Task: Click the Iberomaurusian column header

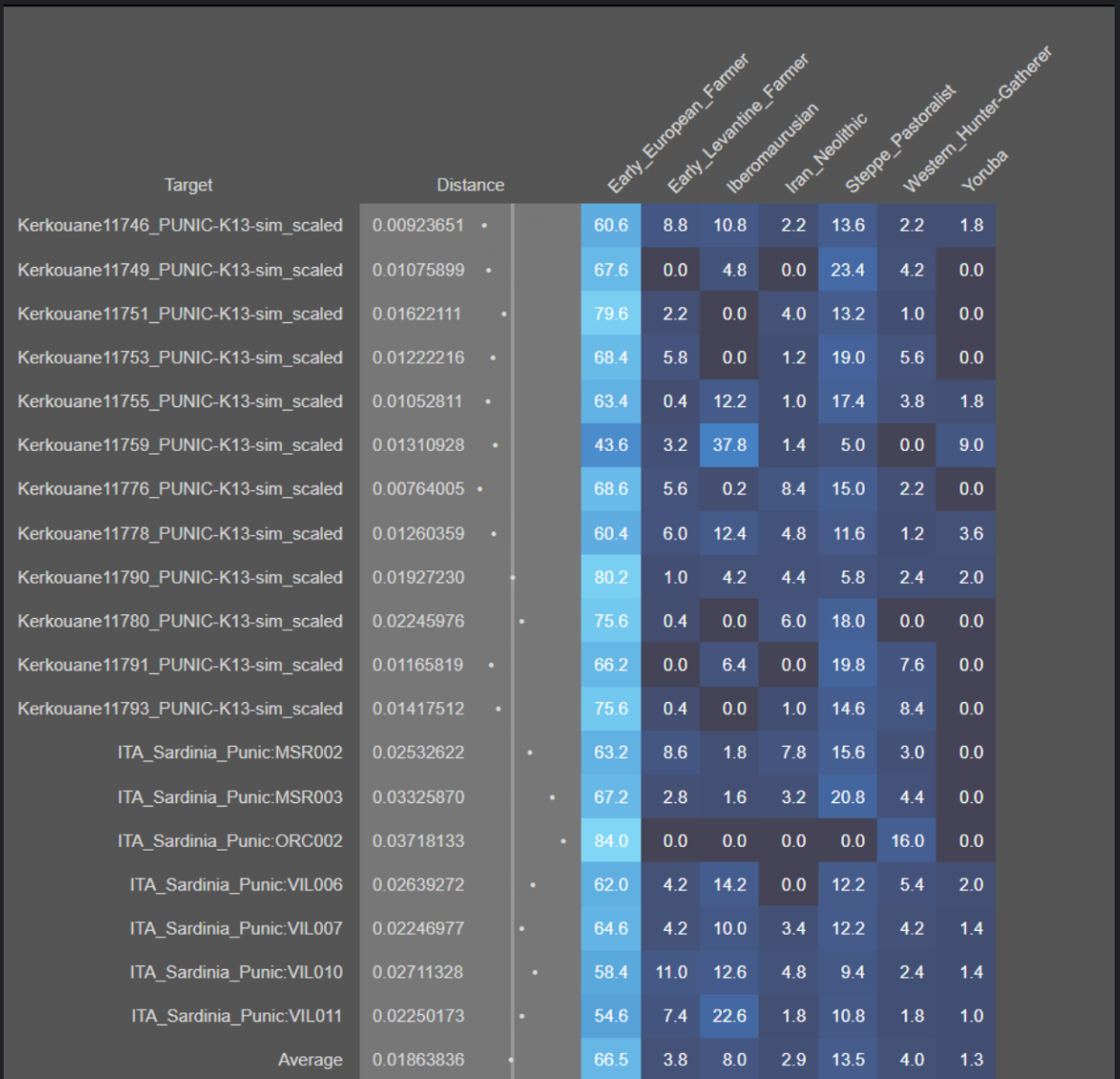Action: (x=773, y=148)
